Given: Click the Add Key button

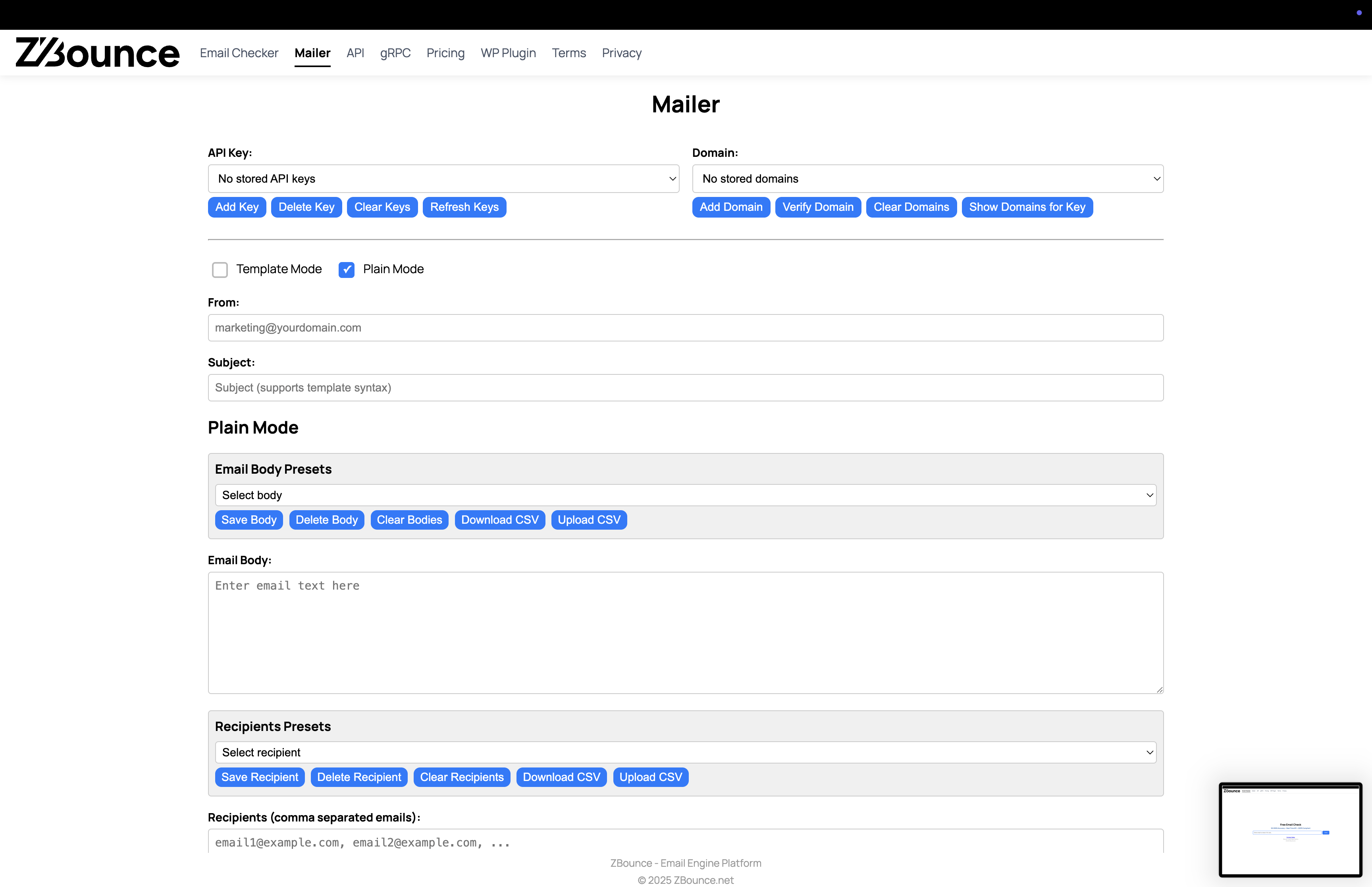Looking at the screenshot, I should 237,207.
